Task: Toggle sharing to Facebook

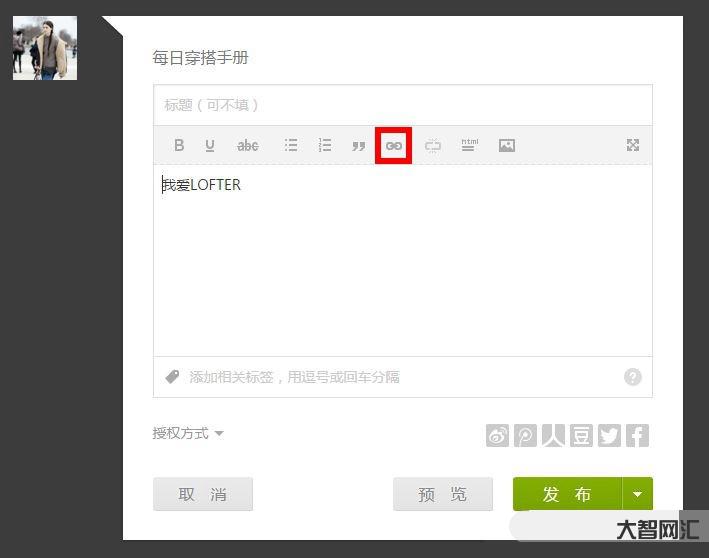Action: [x=637, y=436]
